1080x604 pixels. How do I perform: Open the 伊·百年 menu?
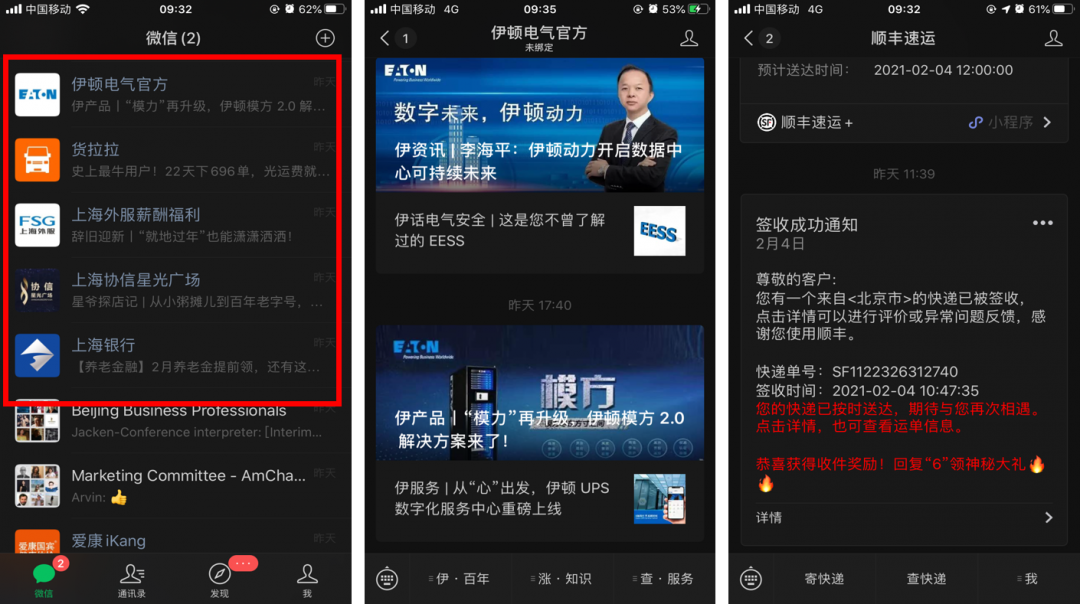point(459,578)
